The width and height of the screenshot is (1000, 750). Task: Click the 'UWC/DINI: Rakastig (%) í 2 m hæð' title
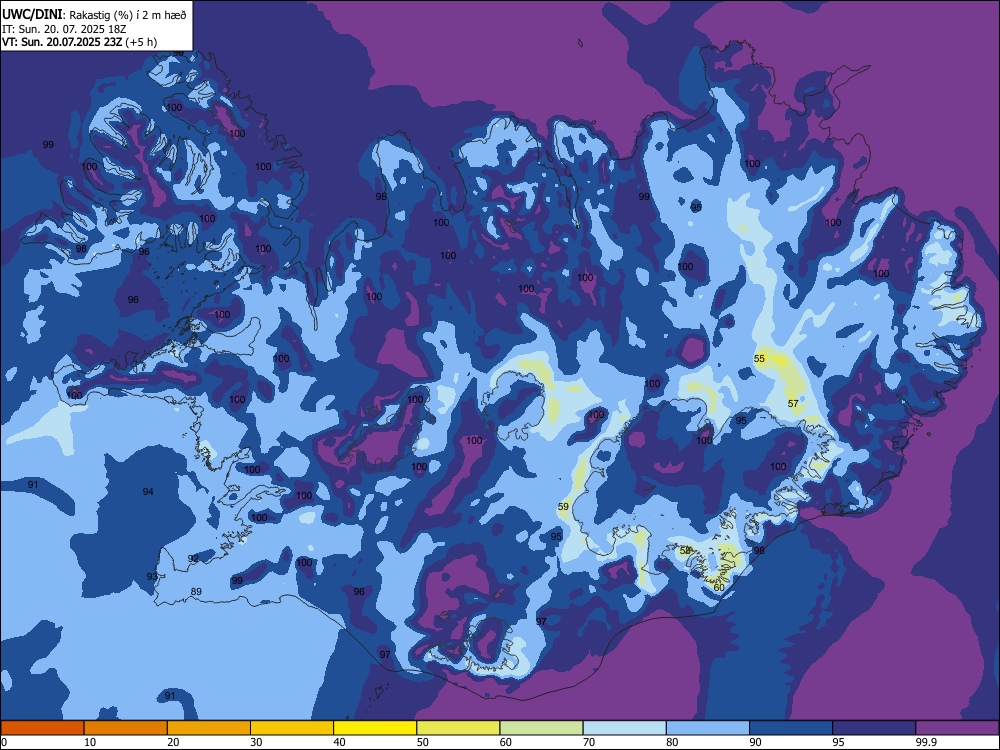click(x=94, y=15)
